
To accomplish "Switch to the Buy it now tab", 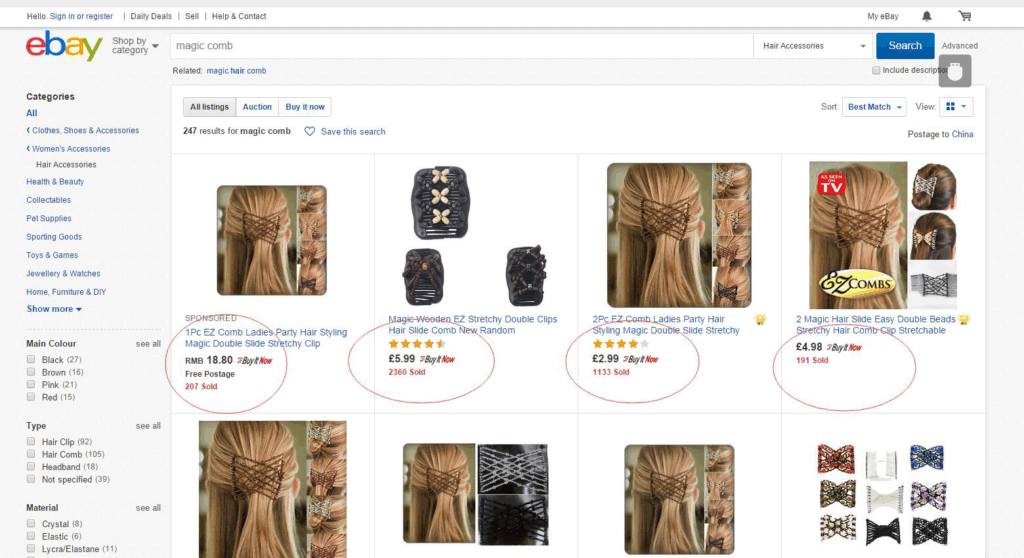I will (305, 107).
